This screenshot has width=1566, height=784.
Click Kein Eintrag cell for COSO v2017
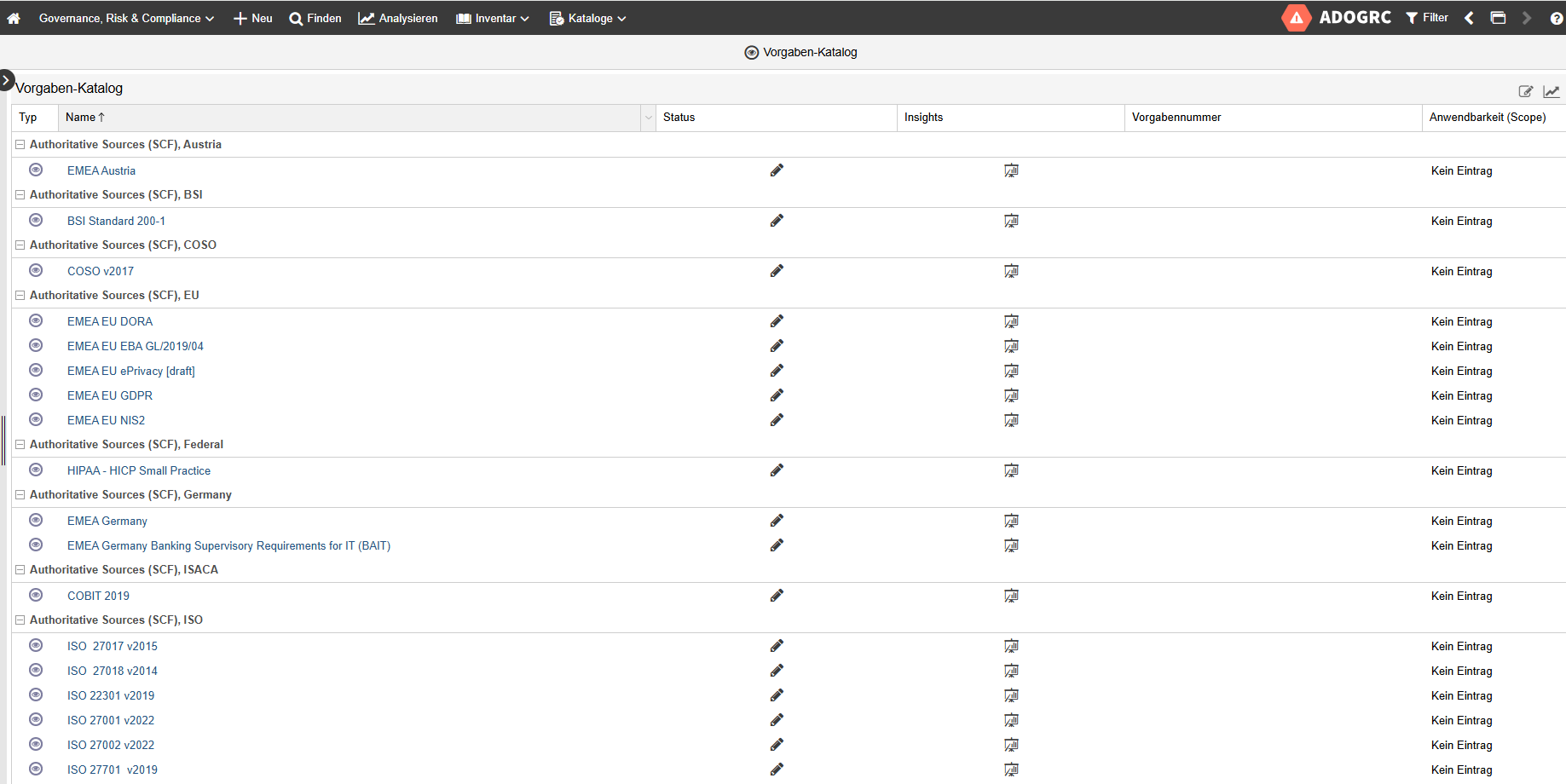(1461, 272)
